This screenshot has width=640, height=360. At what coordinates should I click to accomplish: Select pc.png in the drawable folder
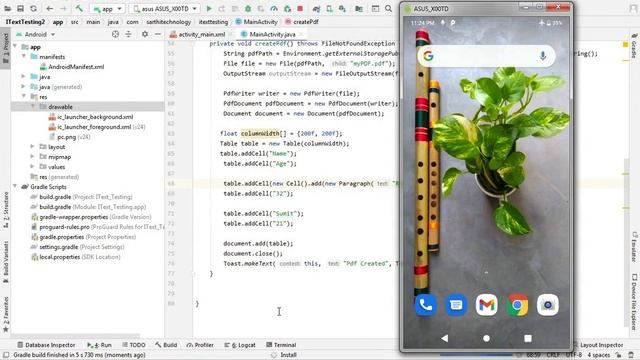pos(67,137)
